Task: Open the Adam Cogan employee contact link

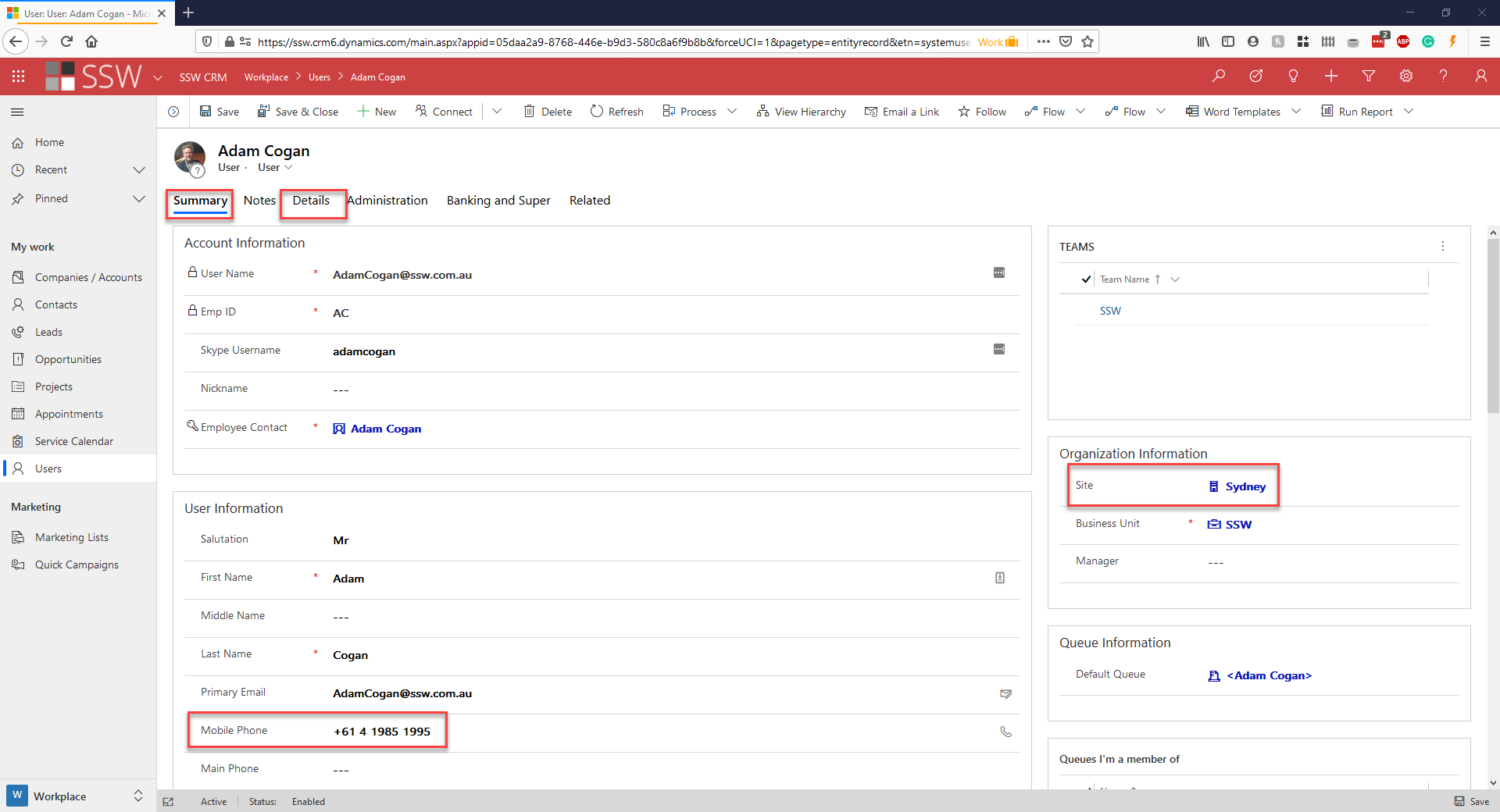Action: 385,429
